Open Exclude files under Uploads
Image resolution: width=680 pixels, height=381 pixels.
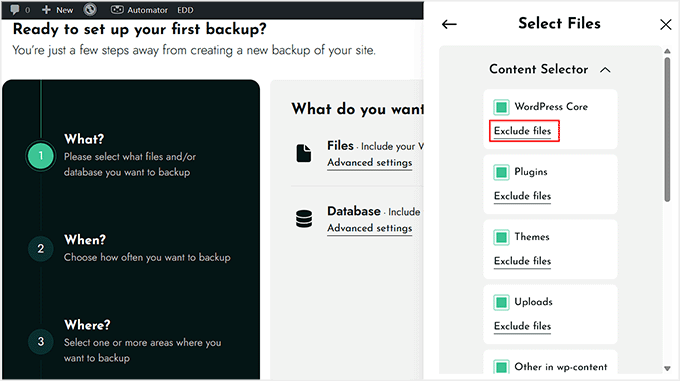523,326
